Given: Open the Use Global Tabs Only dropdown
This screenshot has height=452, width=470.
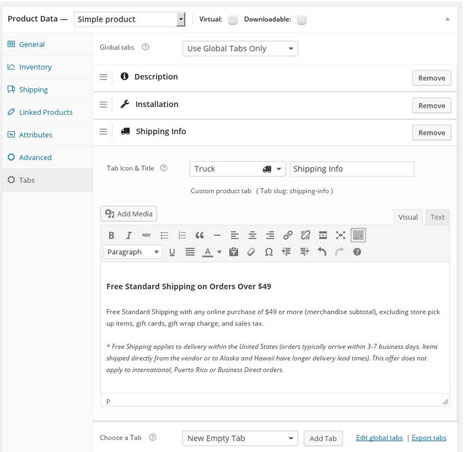Looking at the screenshot, I should click(x=240, y=49).
